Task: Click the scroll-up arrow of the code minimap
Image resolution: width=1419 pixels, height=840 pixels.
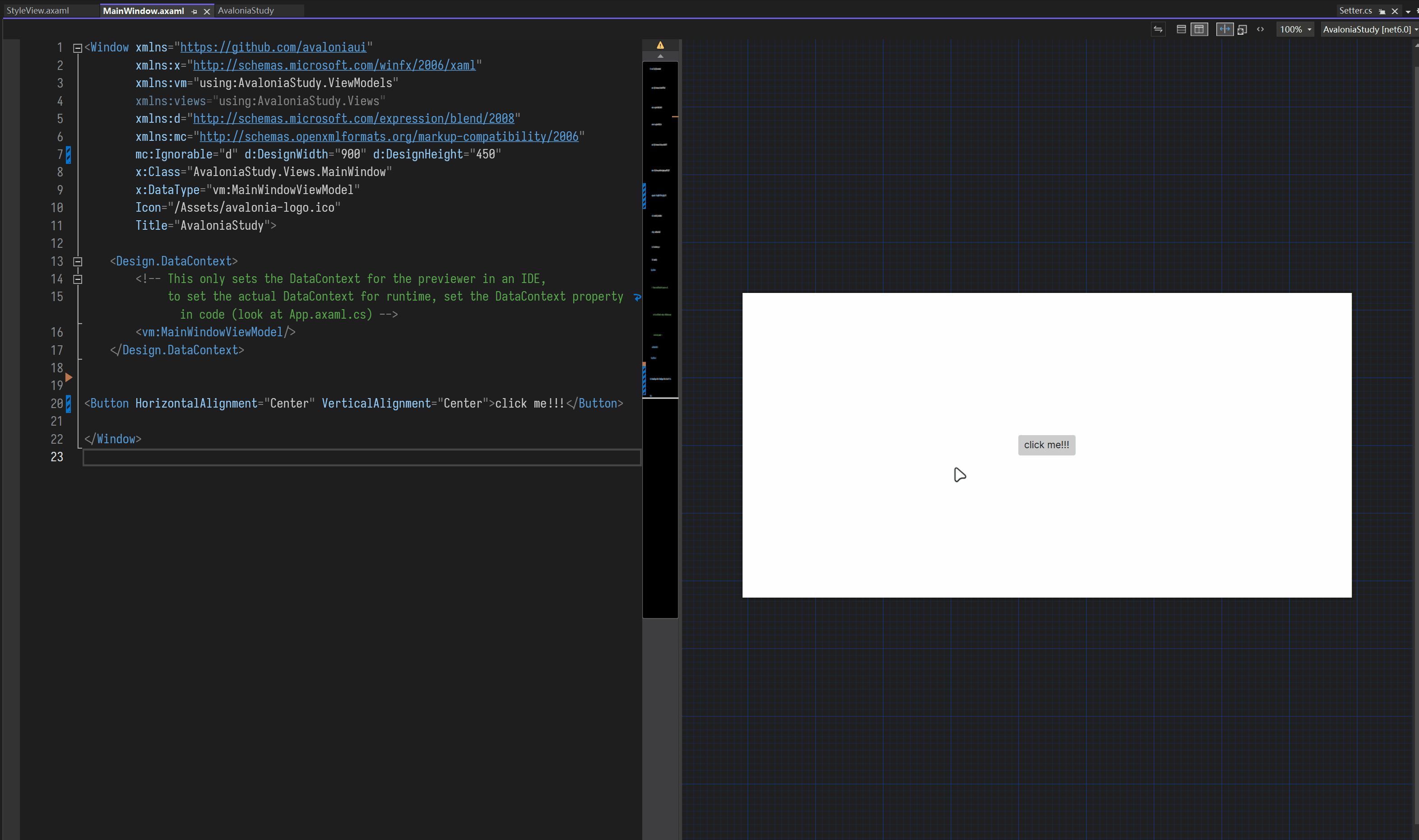Action: (x=660, y=56)
